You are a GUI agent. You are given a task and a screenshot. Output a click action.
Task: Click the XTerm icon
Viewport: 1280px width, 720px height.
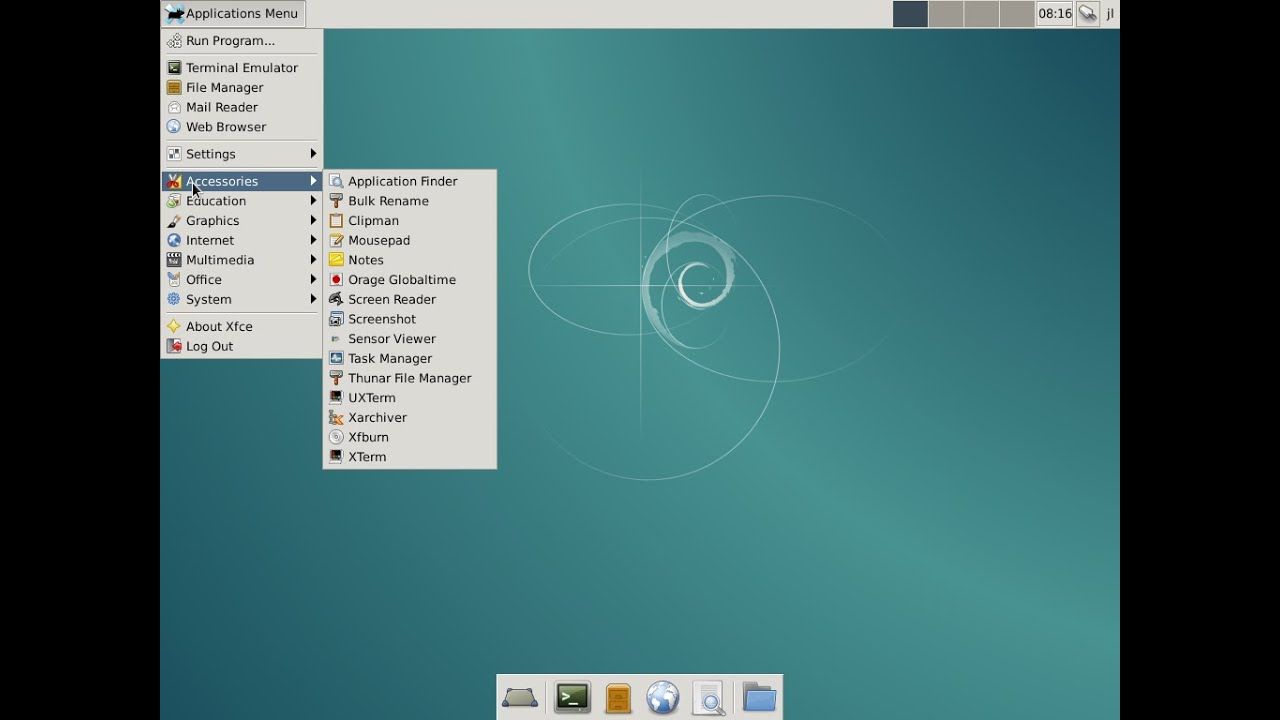pyautogui.click(x=336, y=457)
